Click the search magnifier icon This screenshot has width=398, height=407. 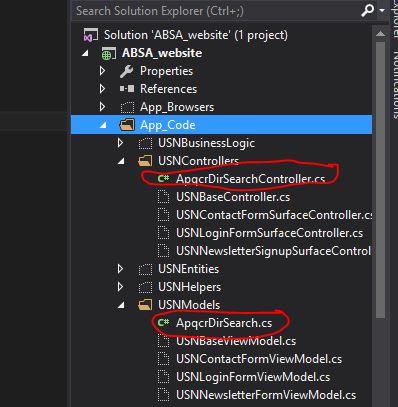click(368, 11)
